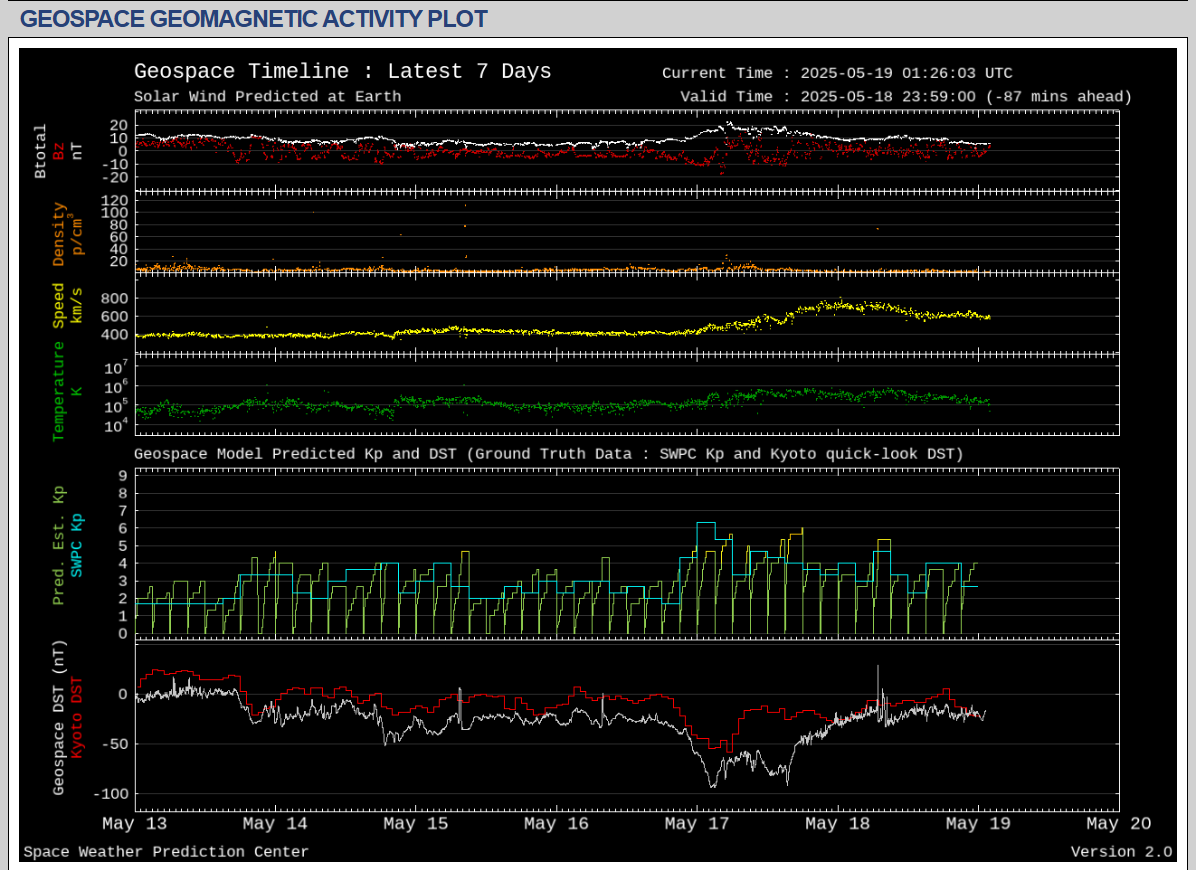The width and height of the screenshot is (1196, 870).
Task: Click 'Solar Wind Predicted at Earth' subtitle
Action: click(x=267, y=97)
